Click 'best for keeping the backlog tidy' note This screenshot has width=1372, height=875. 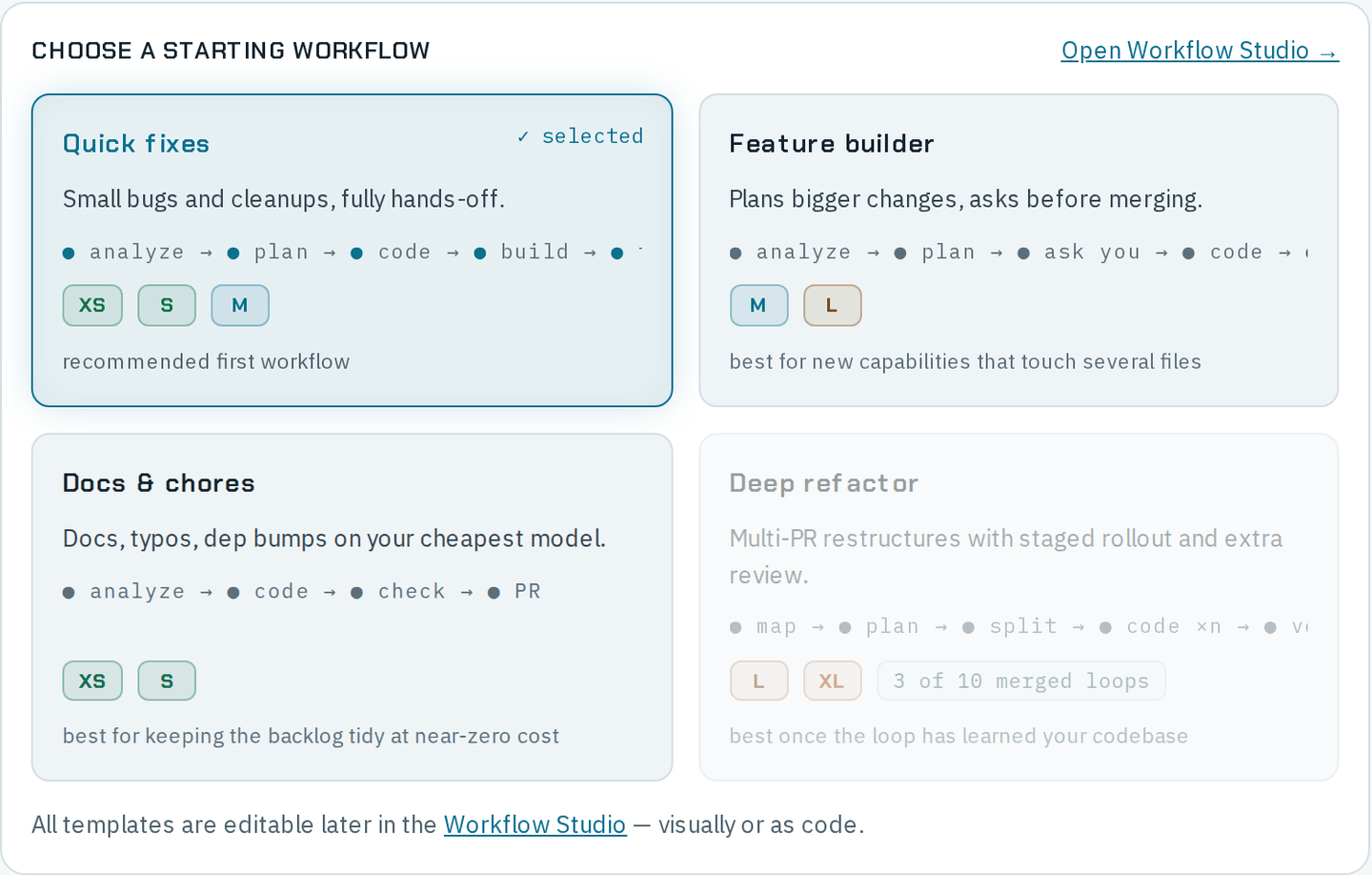pos(311,736)
